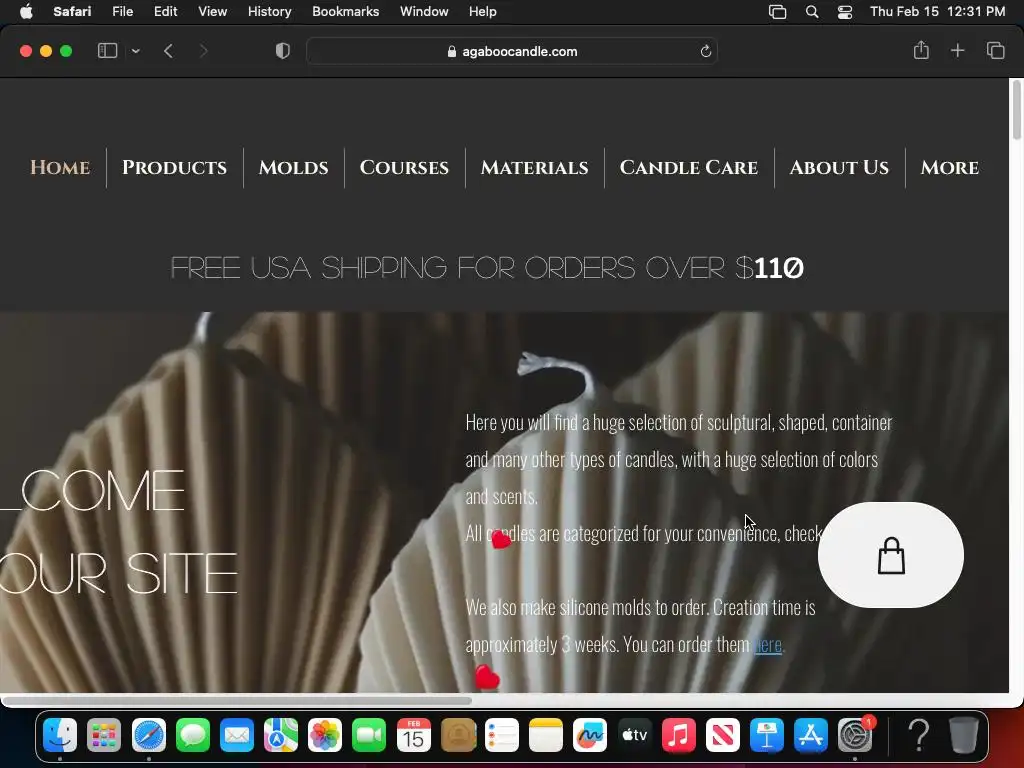The image size is (1024, 768).
Task: Open the Molds navigation link
Action: (293, 168)
